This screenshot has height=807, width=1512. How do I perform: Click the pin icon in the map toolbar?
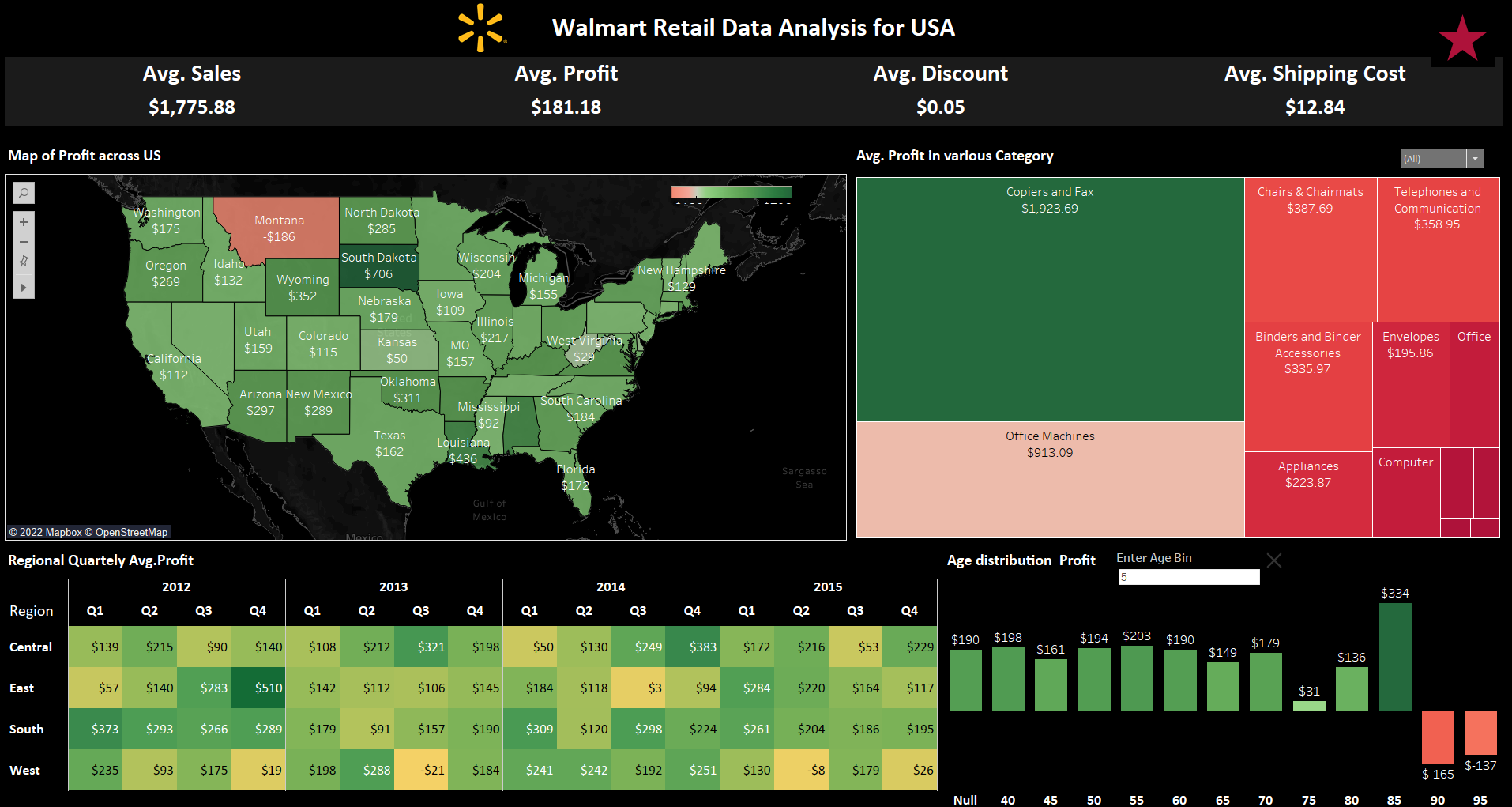pos(23,261)
